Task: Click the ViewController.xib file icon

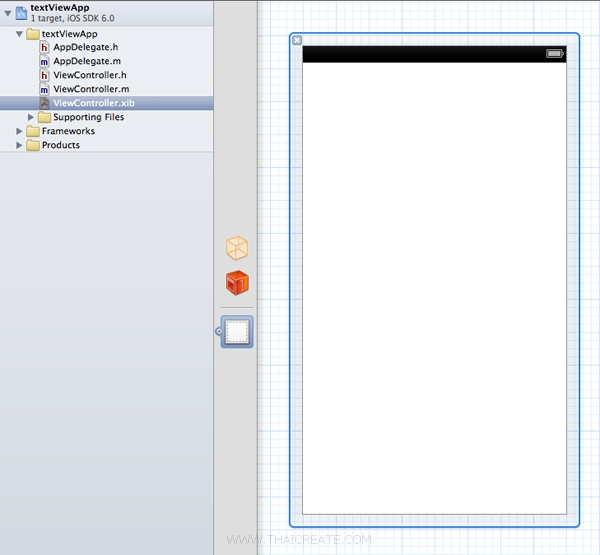Action: pyautogui.click(x=44, y=103)
